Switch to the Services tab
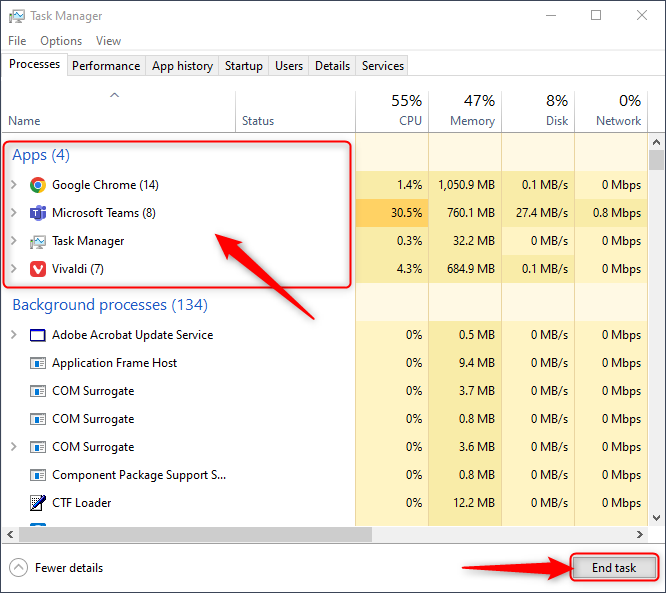Screen dimensions: 666x593 (x=383, y=66)
